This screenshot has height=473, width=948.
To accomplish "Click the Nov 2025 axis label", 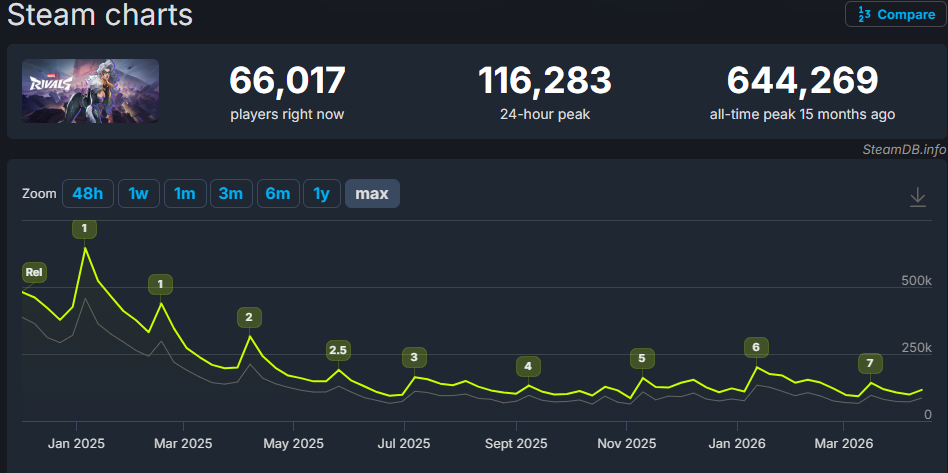I will tap(626, 443).
